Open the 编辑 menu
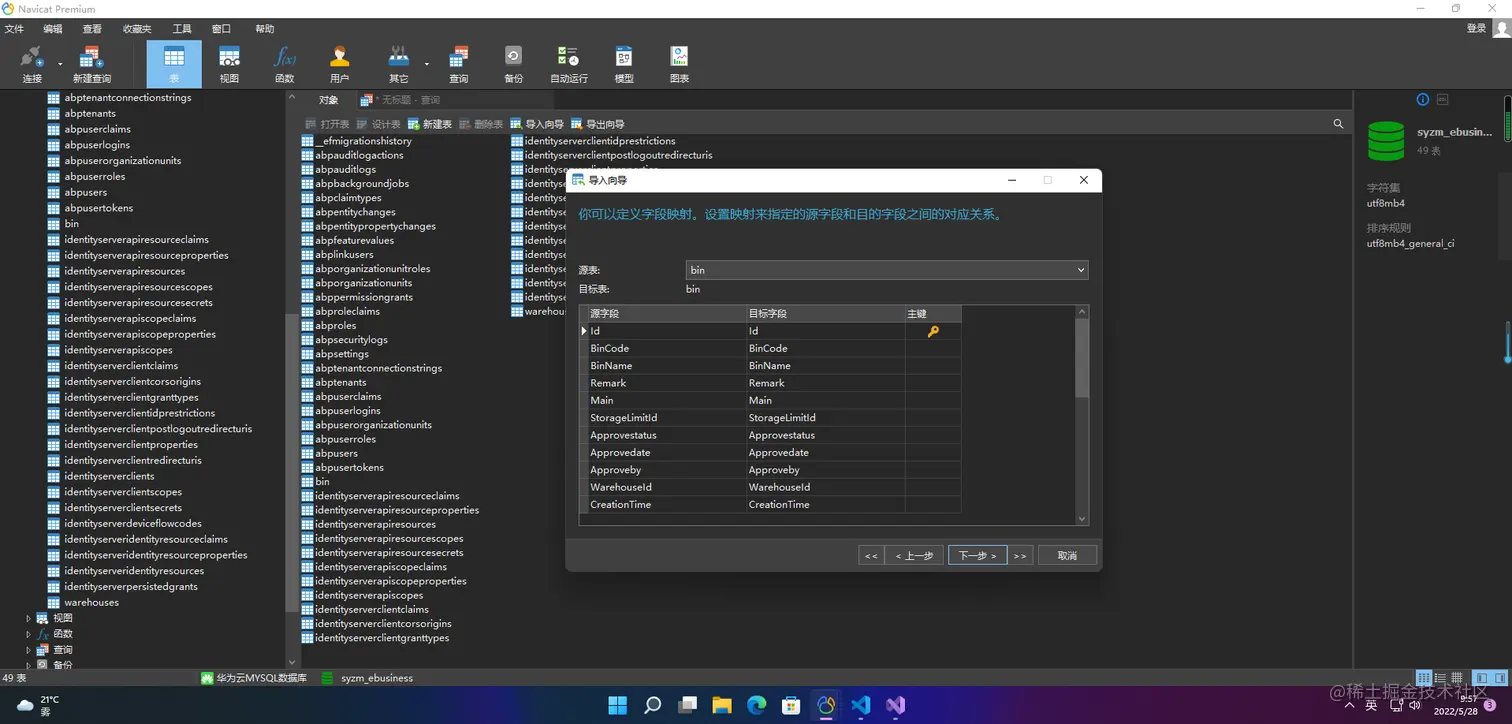This screenshot has width=1512, height=724. tap(53, 29)
